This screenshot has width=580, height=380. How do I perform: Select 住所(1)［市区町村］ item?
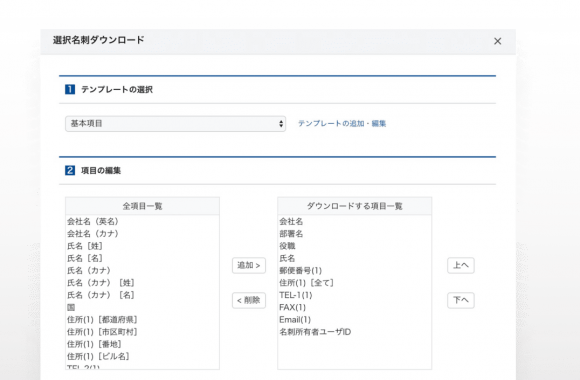click(142, 332)
